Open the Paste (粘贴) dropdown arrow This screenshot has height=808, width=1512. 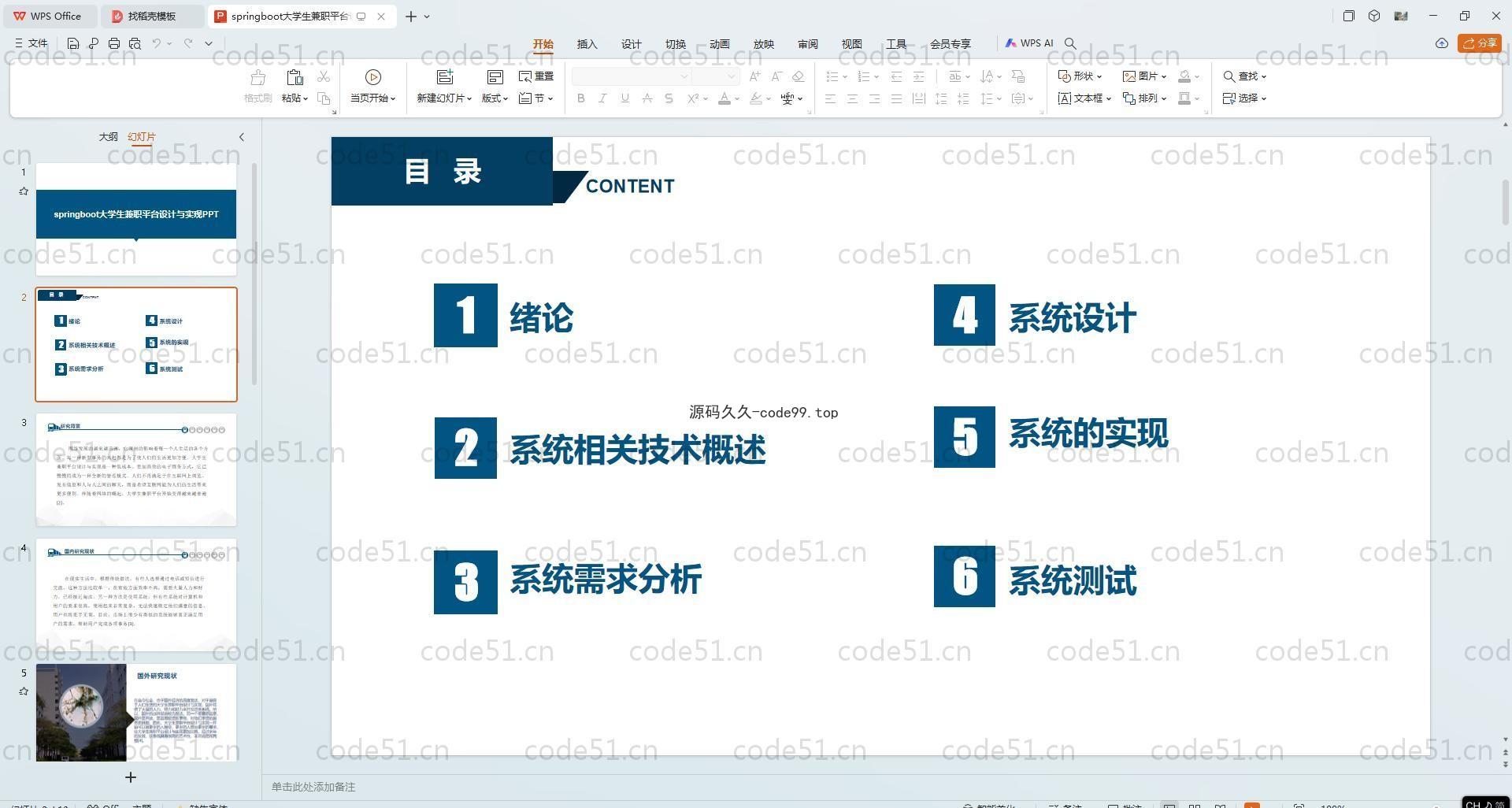pyautogui.click(x=305, y=98)
